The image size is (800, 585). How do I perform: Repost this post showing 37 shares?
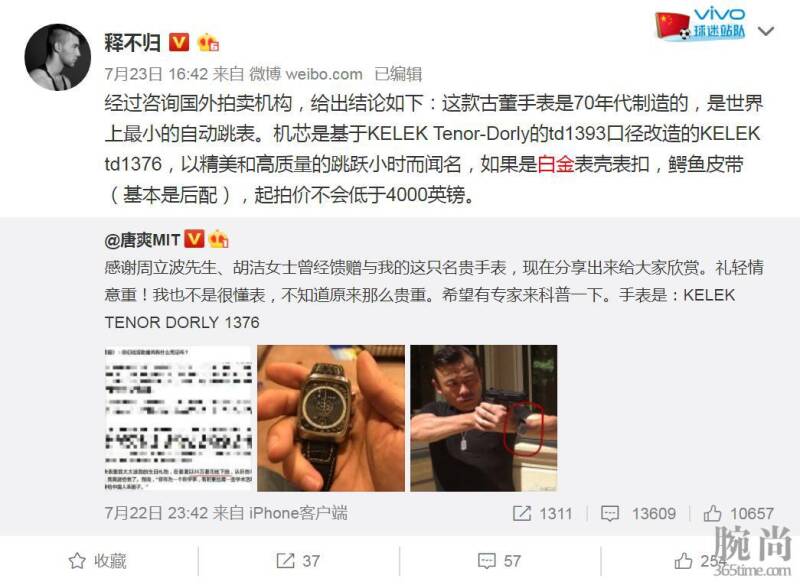tap(298, 561)
